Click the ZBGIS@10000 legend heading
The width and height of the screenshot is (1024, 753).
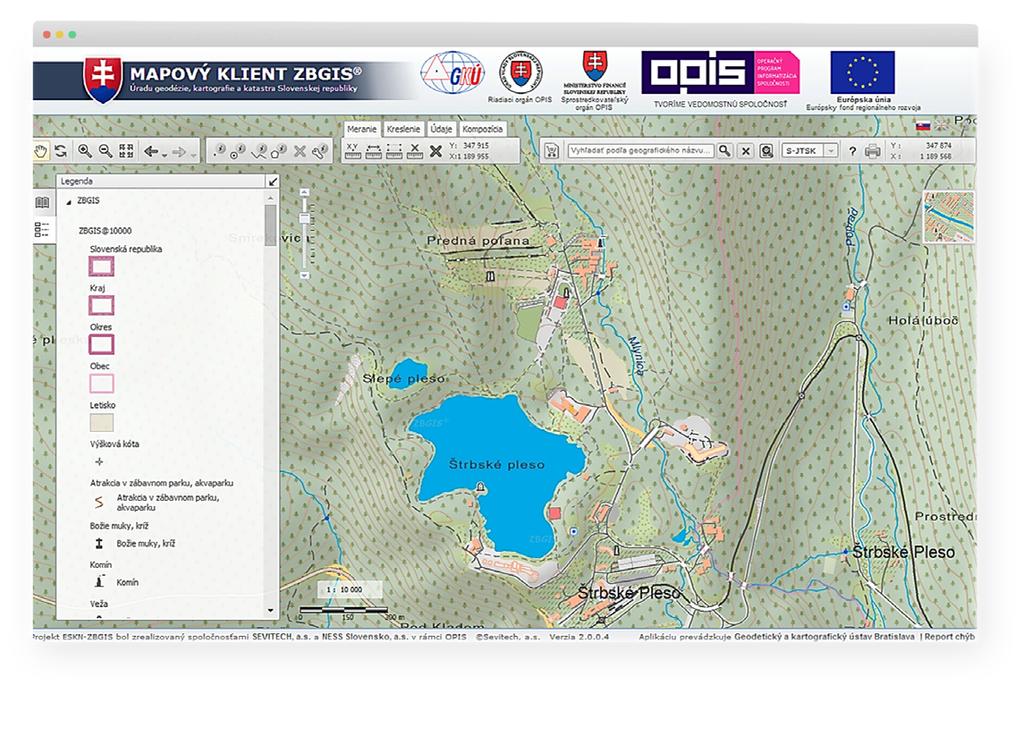point(104,231)
